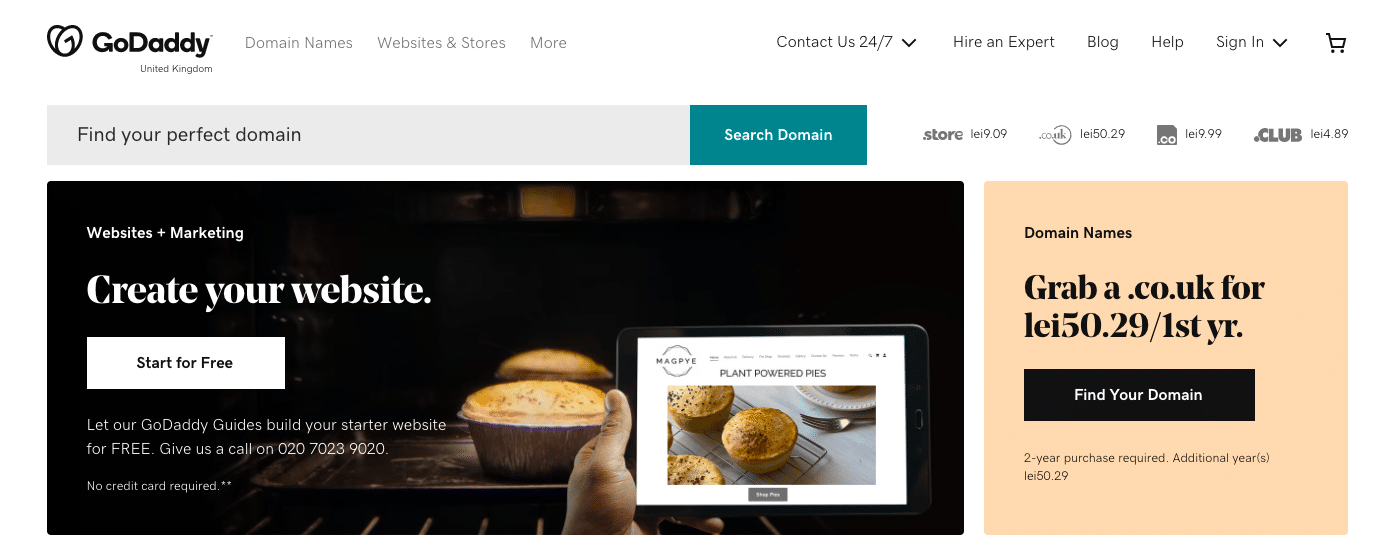Expand the Sign In dropdown
Screen dimensions: 1388x552
click(1251, 42)
